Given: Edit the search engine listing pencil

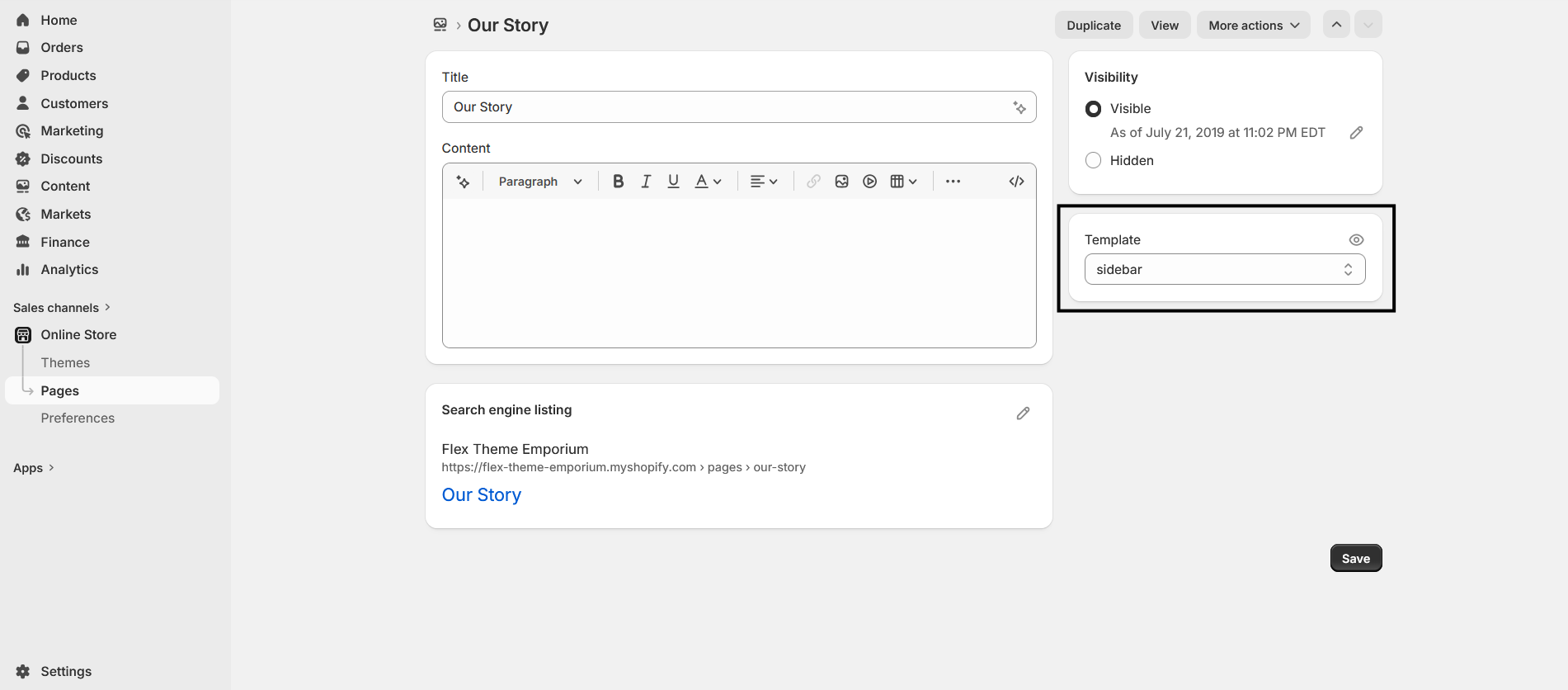Looking at the screenshot, I should tap(1023, 414).
